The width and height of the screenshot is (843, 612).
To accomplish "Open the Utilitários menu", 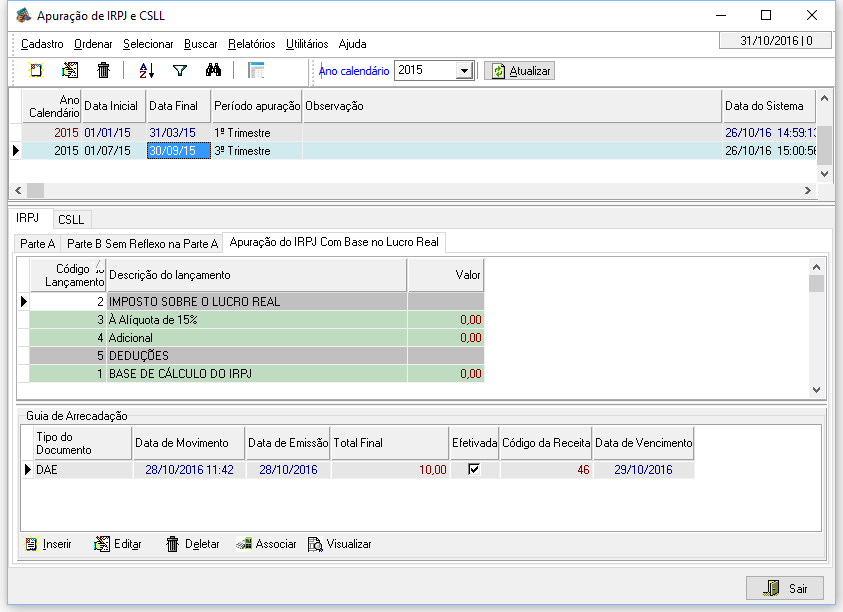I will tap(307, 44).
